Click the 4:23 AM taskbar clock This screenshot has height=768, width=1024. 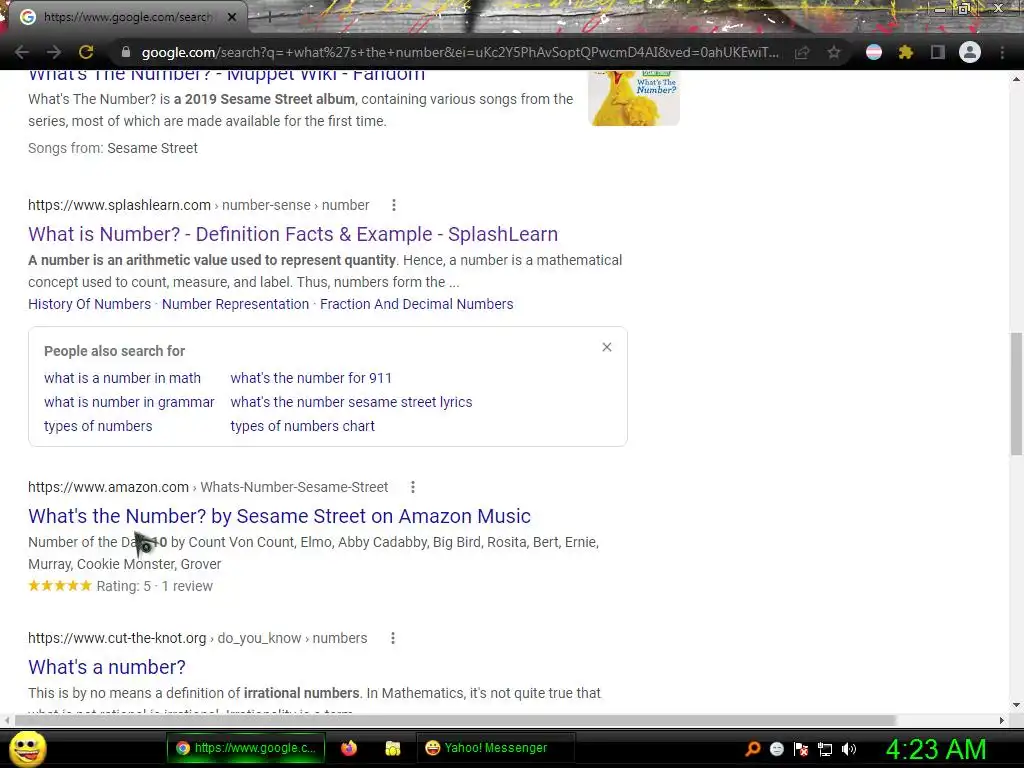tap(936, 749)
